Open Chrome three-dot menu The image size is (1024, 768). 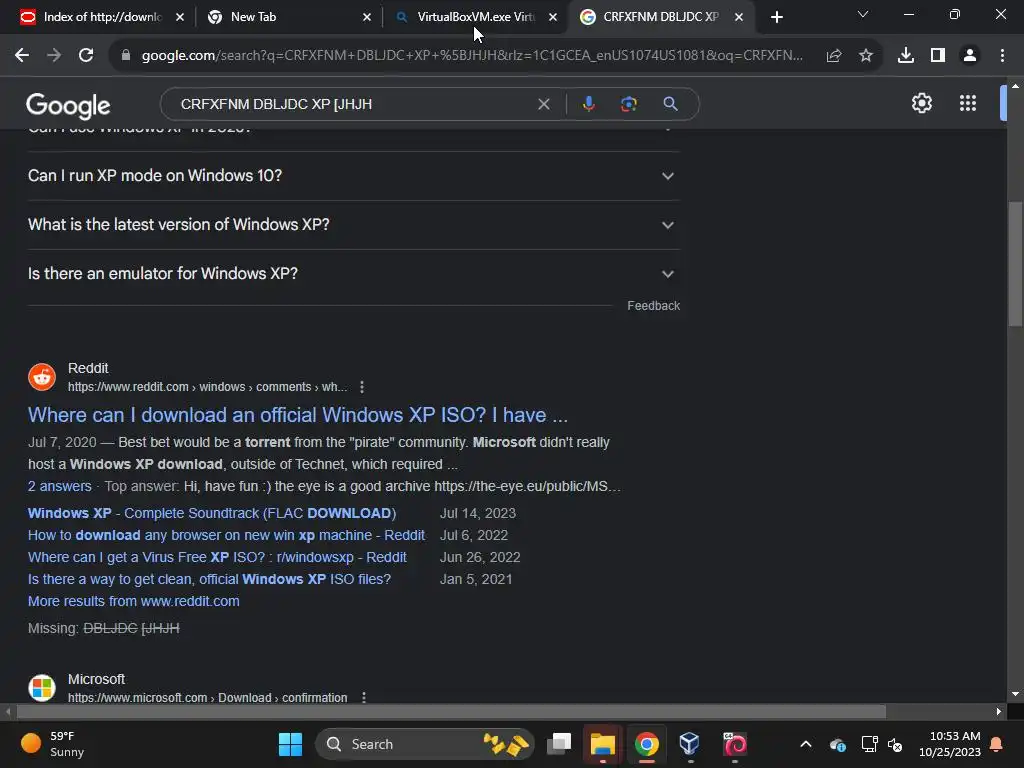coord(1002,56)
